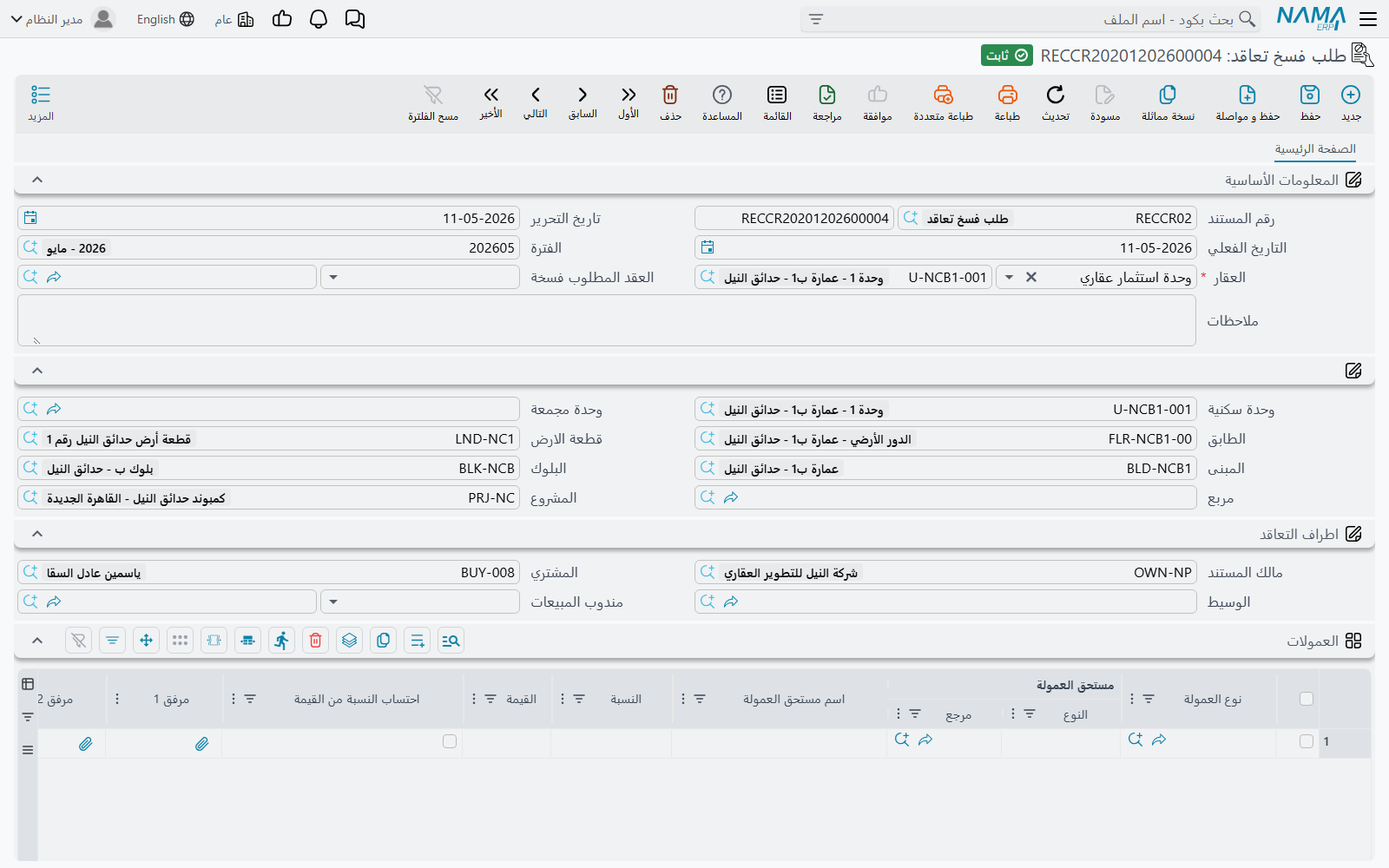Image resolution: width=1389 pixels, height=868 pixels.
Task: Collapse the العمولات section
Action: pos(37,641)
